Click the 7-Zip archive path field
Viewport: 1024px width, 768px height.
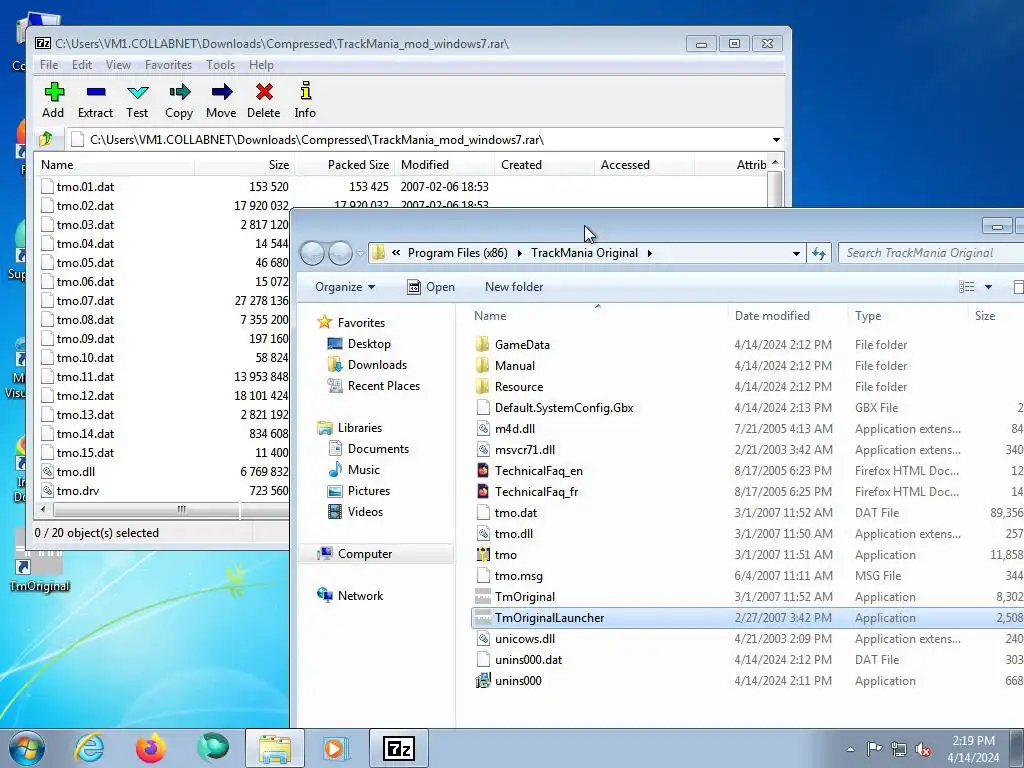(418, 140)
